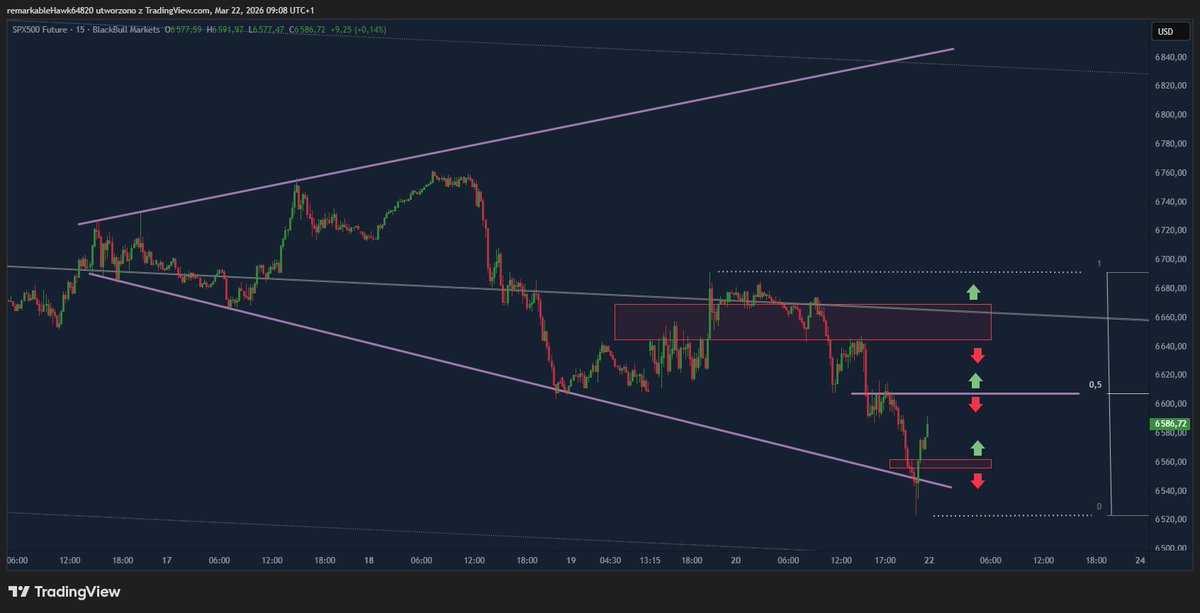This screenshot has width=1200, height=613.
Task: Click the date label 24 on time axis
Action: click(x=1139, y=561)
